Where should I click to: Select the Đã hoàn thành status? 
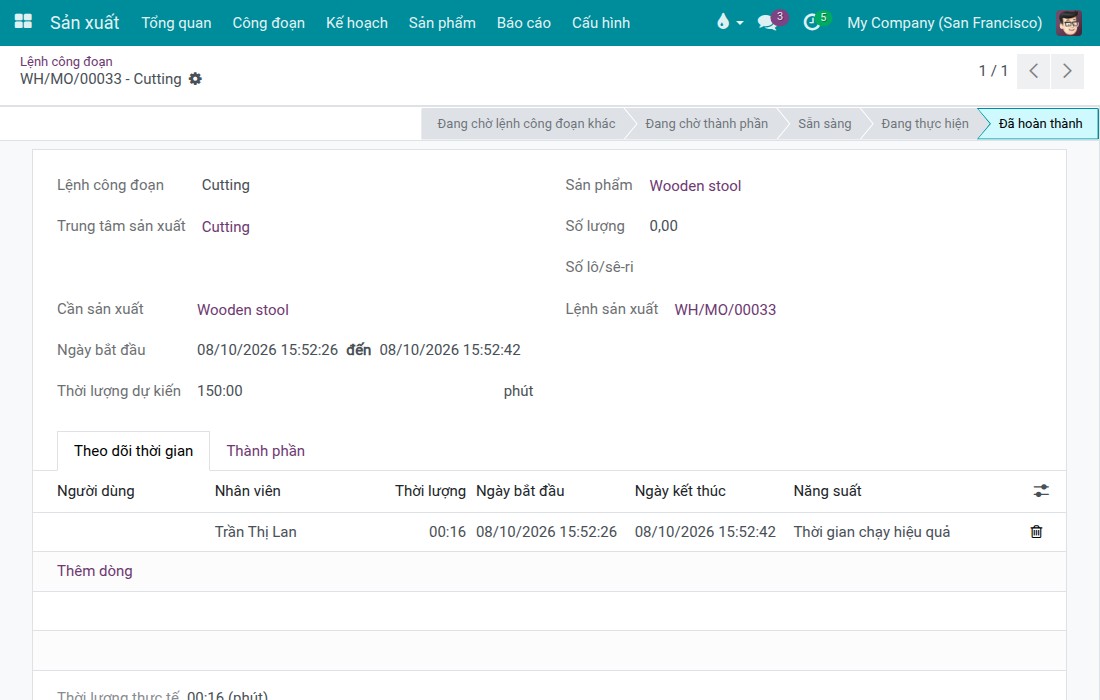pos(1040,123)
